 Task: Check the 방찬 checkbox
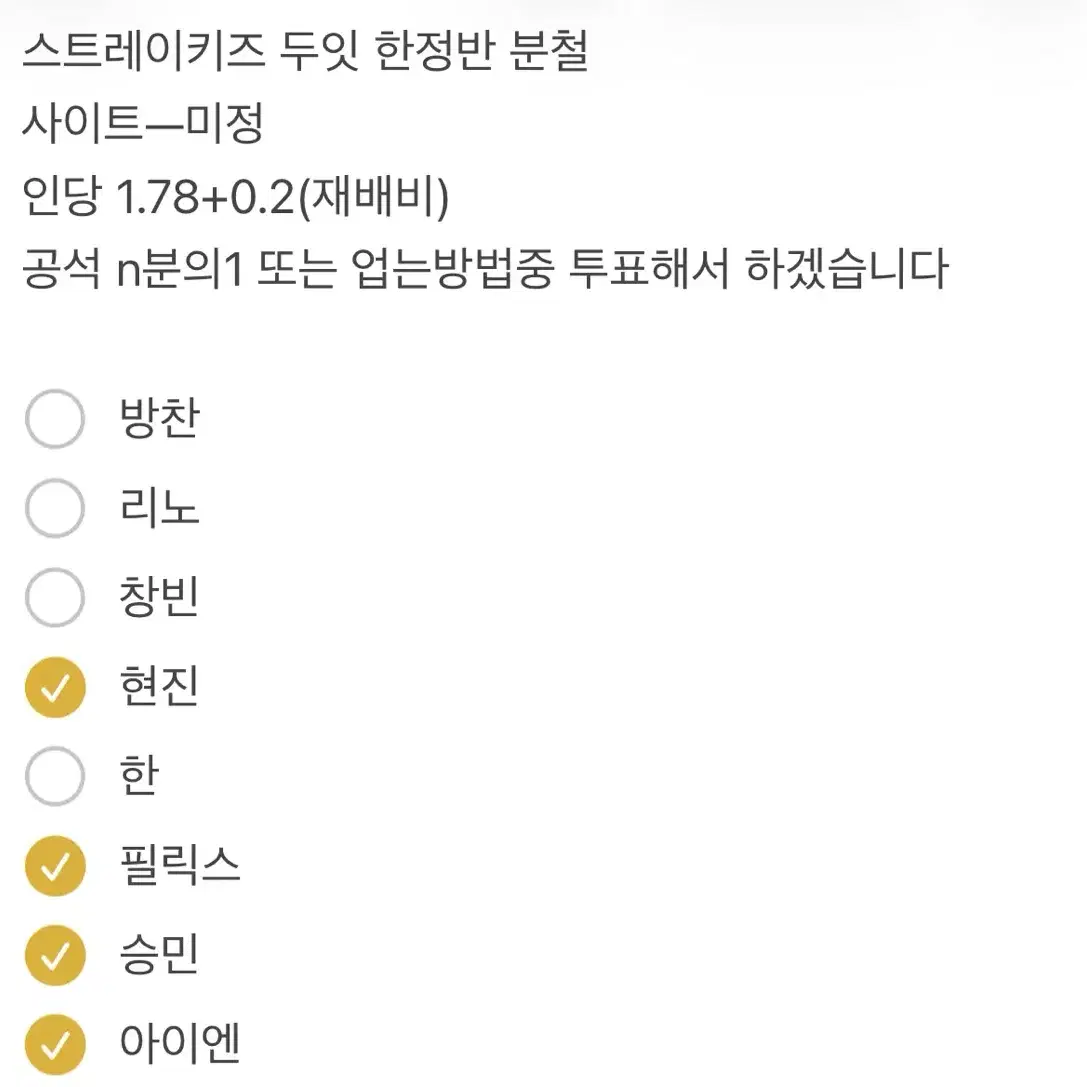[x=55, y=420]
